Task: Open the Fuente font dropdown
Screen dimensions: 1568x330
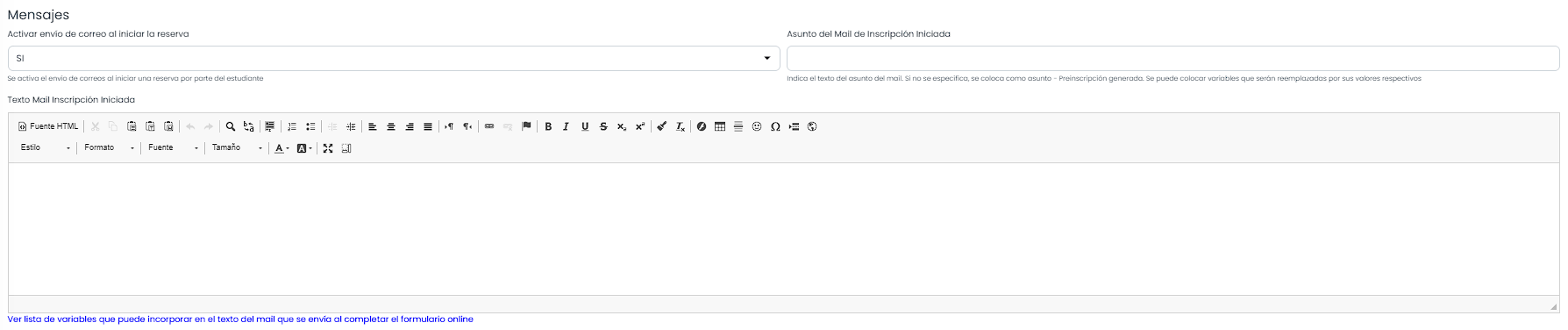Action: point(174,148)
